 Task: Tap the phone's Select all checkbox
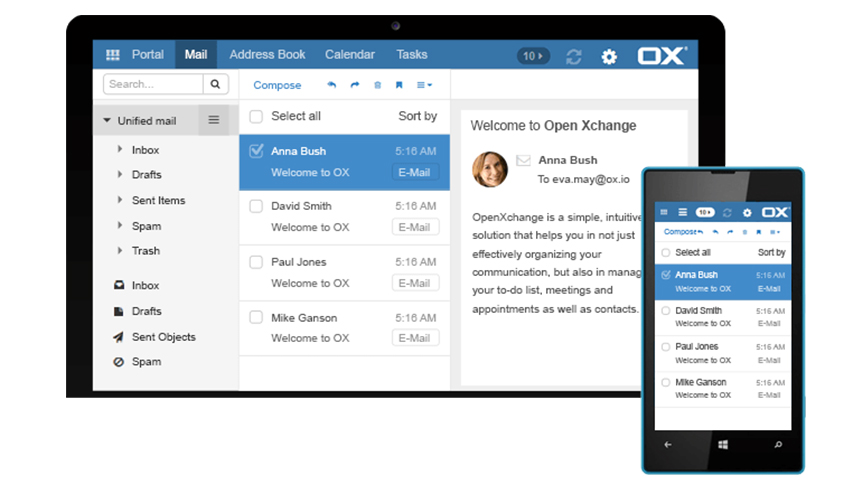click(x=666, y=253)
